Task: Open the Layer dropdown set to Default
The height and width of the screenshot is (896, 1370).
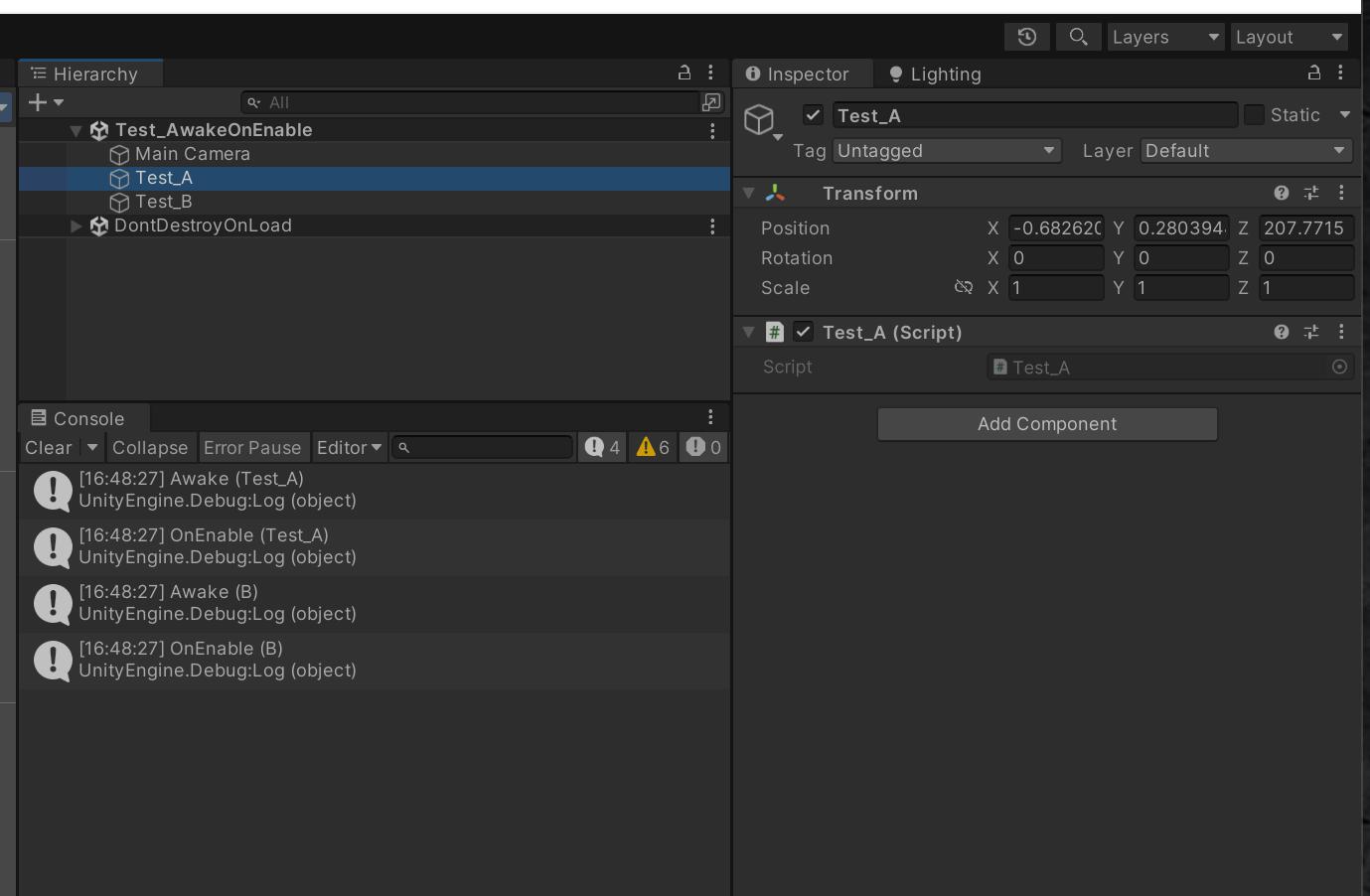Action: pyautogui.click(x=1247, y=151)
